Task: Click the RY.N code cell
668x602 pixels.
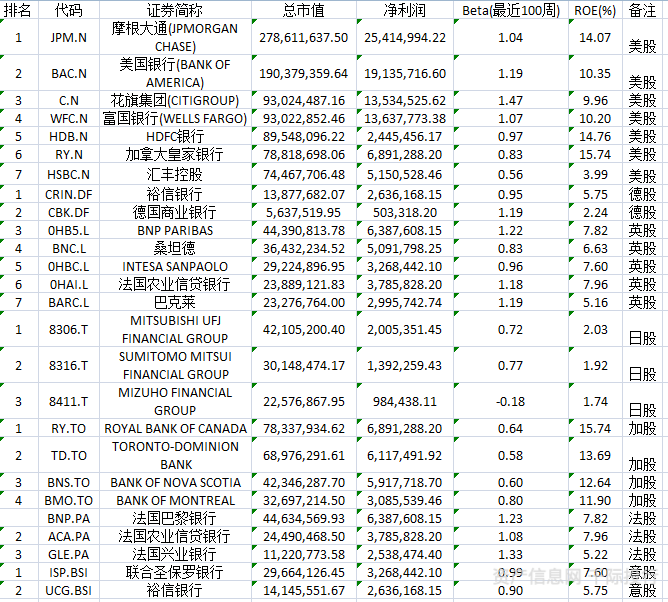Action: tap(68, 154)
